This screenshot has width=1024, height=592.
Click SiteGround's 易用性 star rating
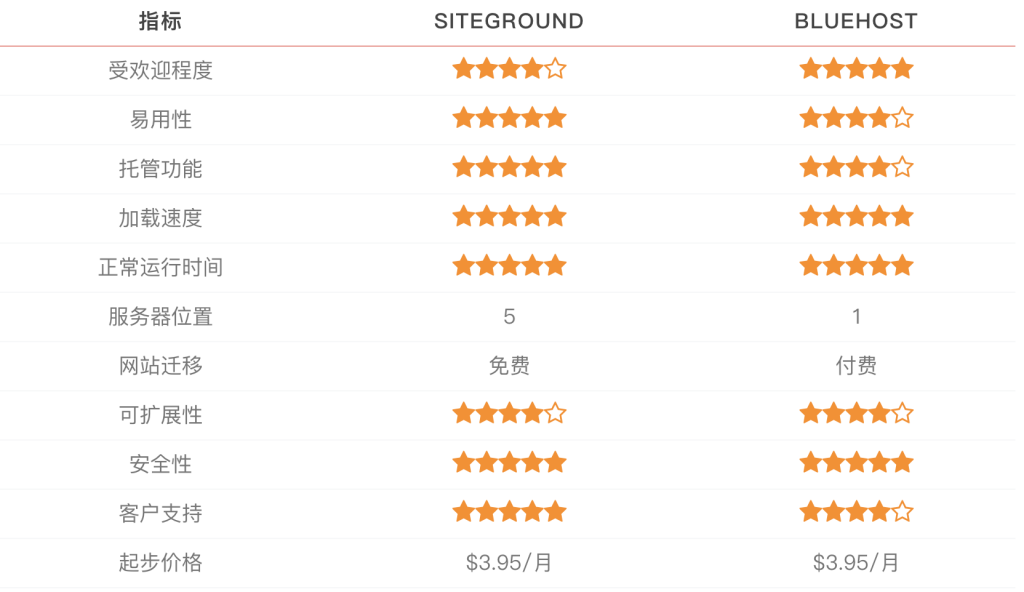coord(509,118)
